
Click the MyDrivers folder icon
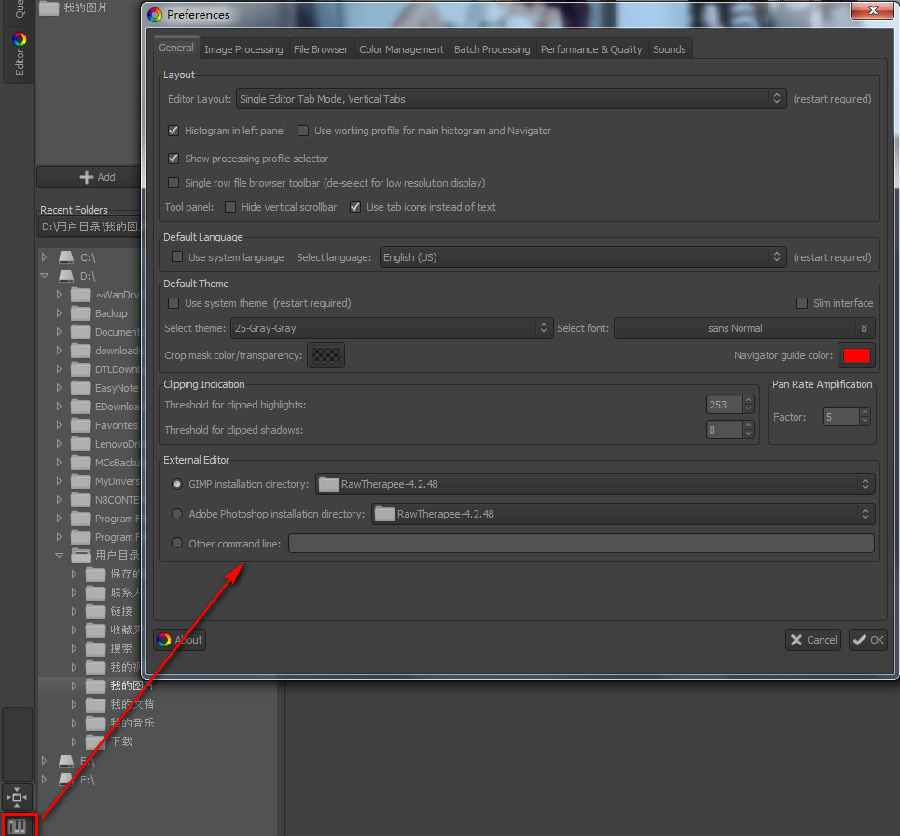[80, 481]
